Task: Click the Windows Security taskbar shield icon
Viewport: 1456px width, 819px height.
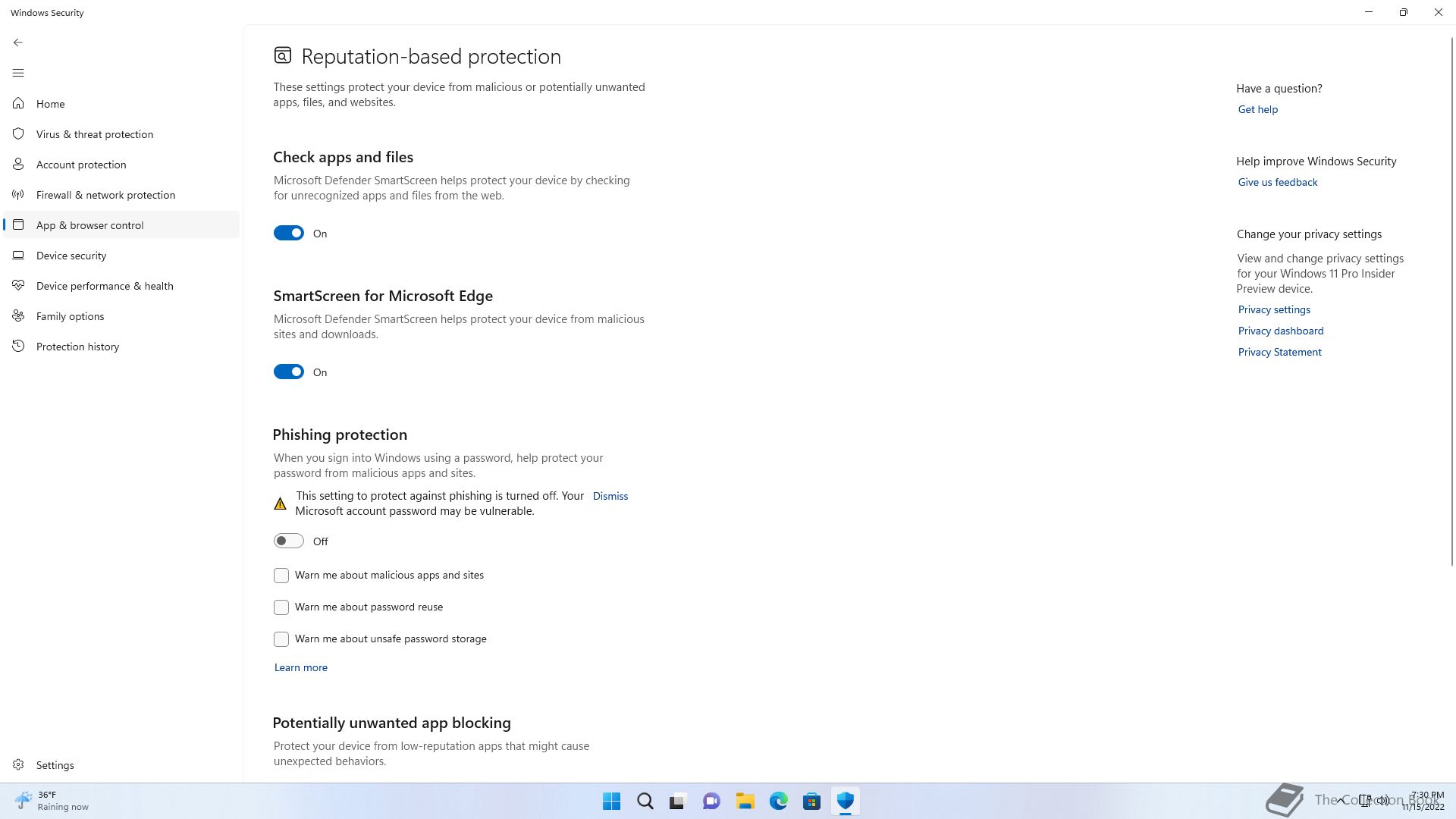Action: point(845,801)
